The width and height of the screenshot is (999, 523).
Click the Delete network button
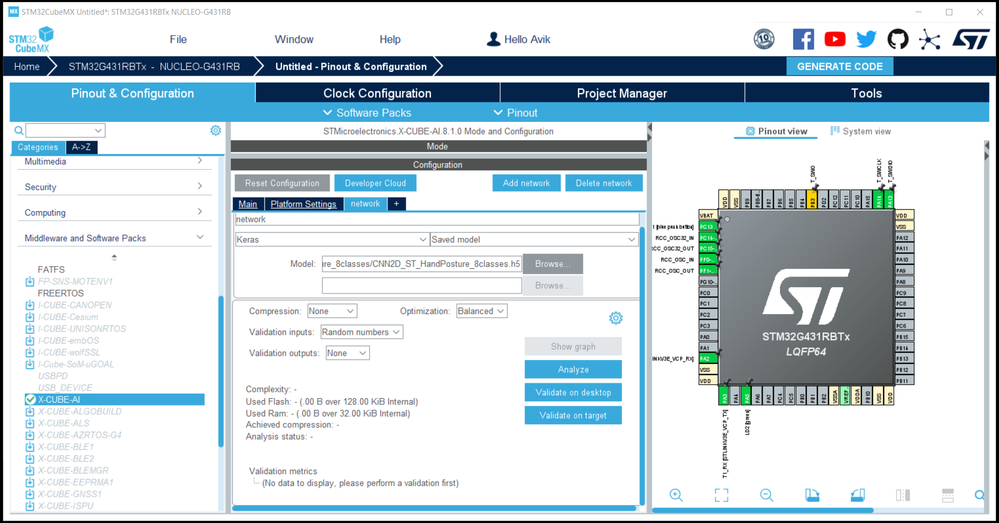coord(603,183)
